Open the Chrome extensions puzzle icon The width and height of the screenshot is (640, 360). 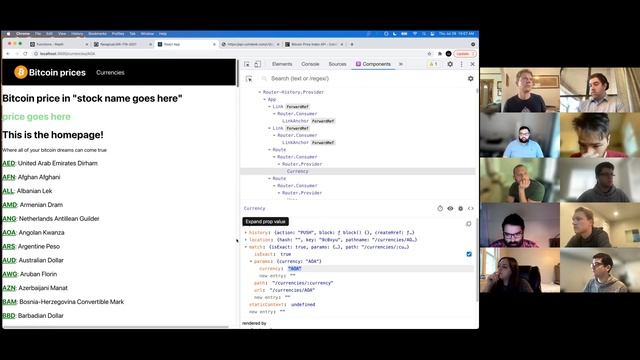(x=440, y=53)
